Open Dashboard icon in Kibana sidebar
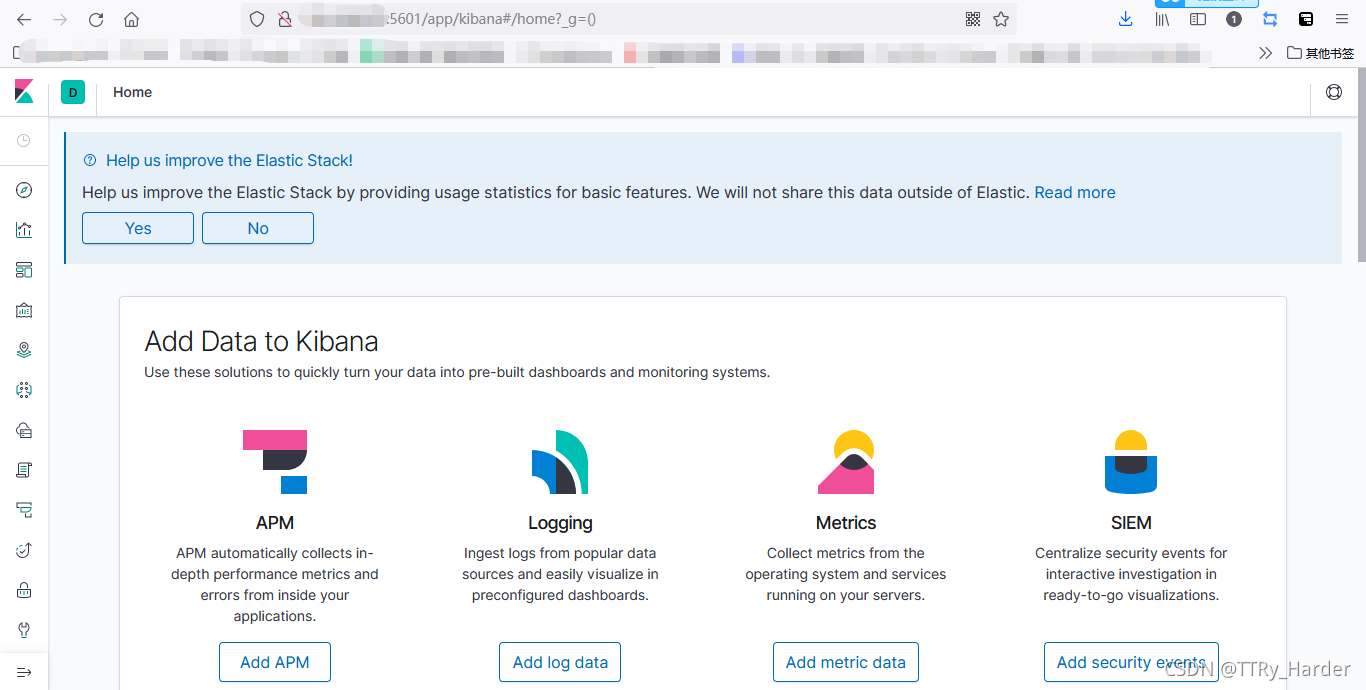 click(x=24, y=270)
